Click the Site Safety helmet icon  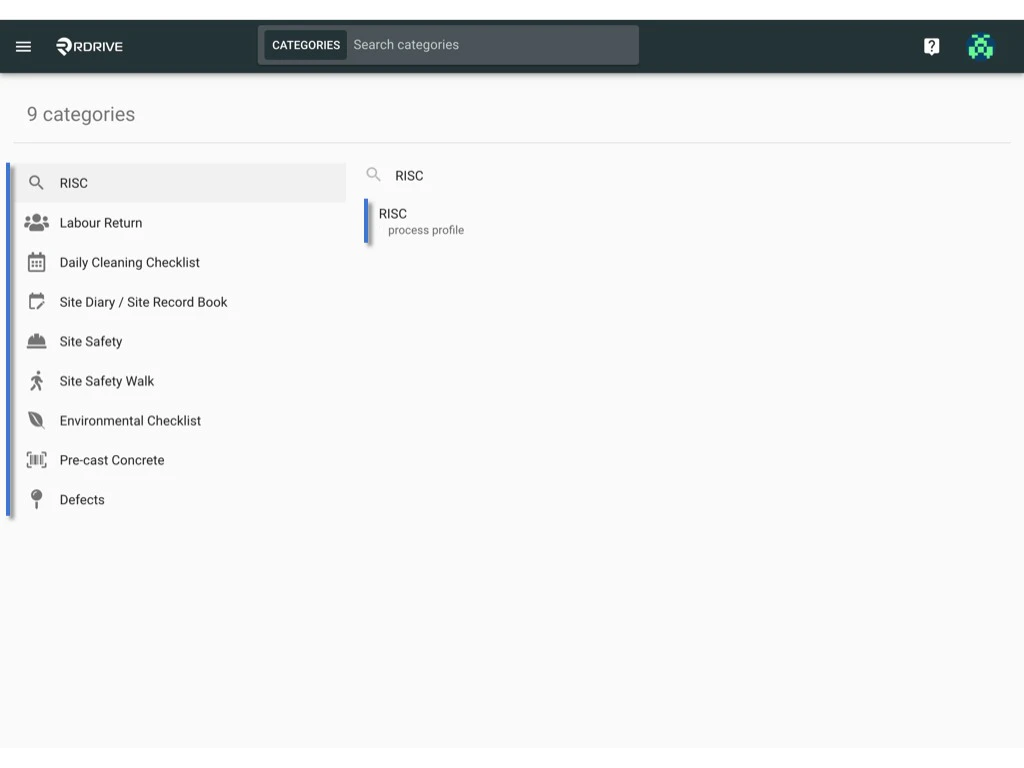tap(36, 341)
